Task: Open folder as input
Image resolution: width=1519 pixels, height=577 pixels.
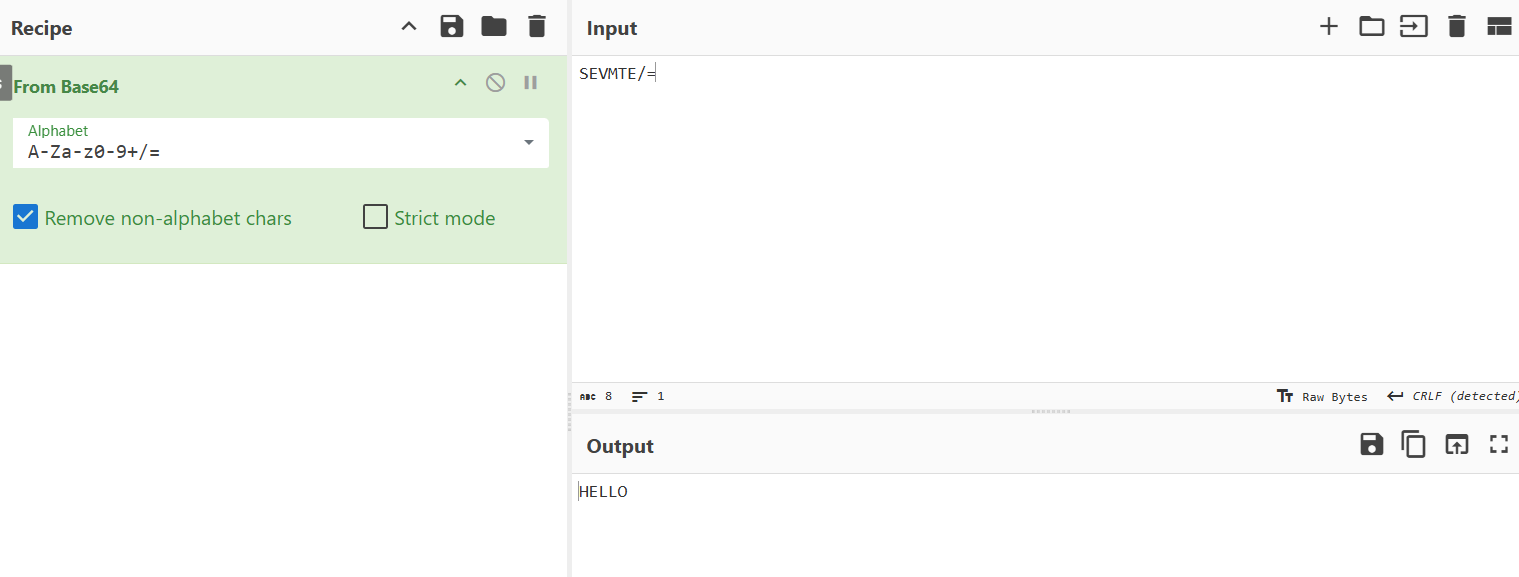Action: pyautogui.click(x=1371, y=27)
